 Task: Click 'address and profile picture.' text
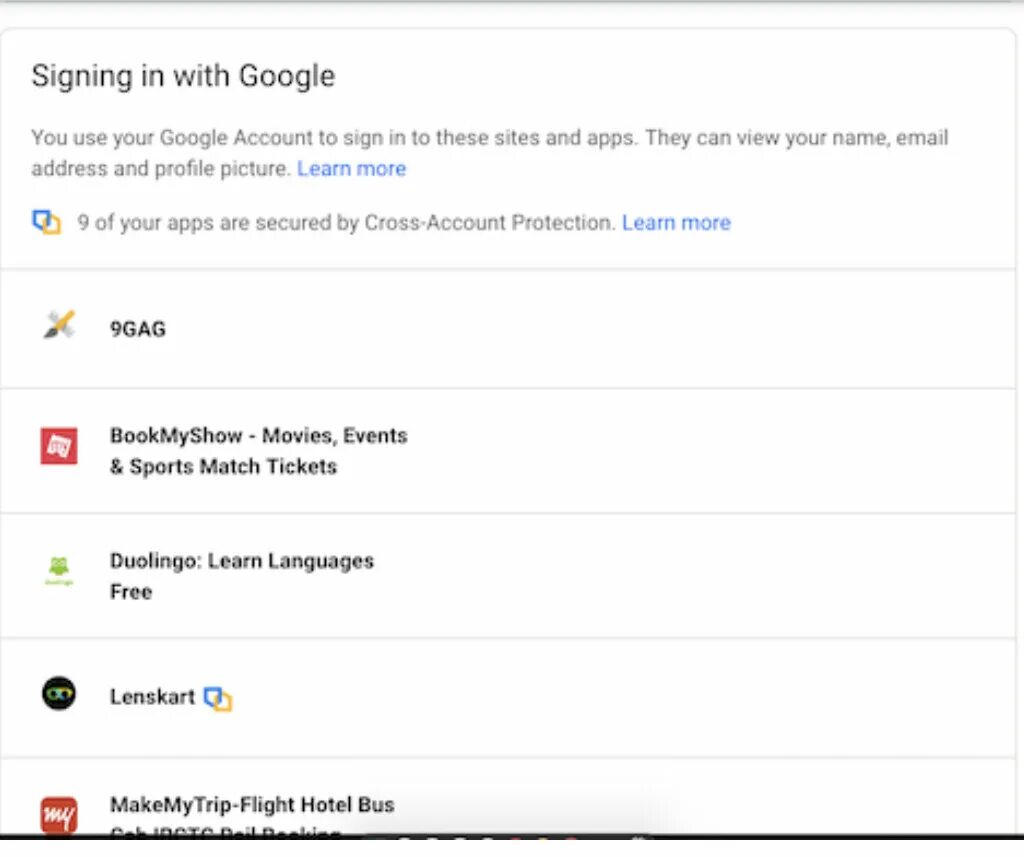161,169
